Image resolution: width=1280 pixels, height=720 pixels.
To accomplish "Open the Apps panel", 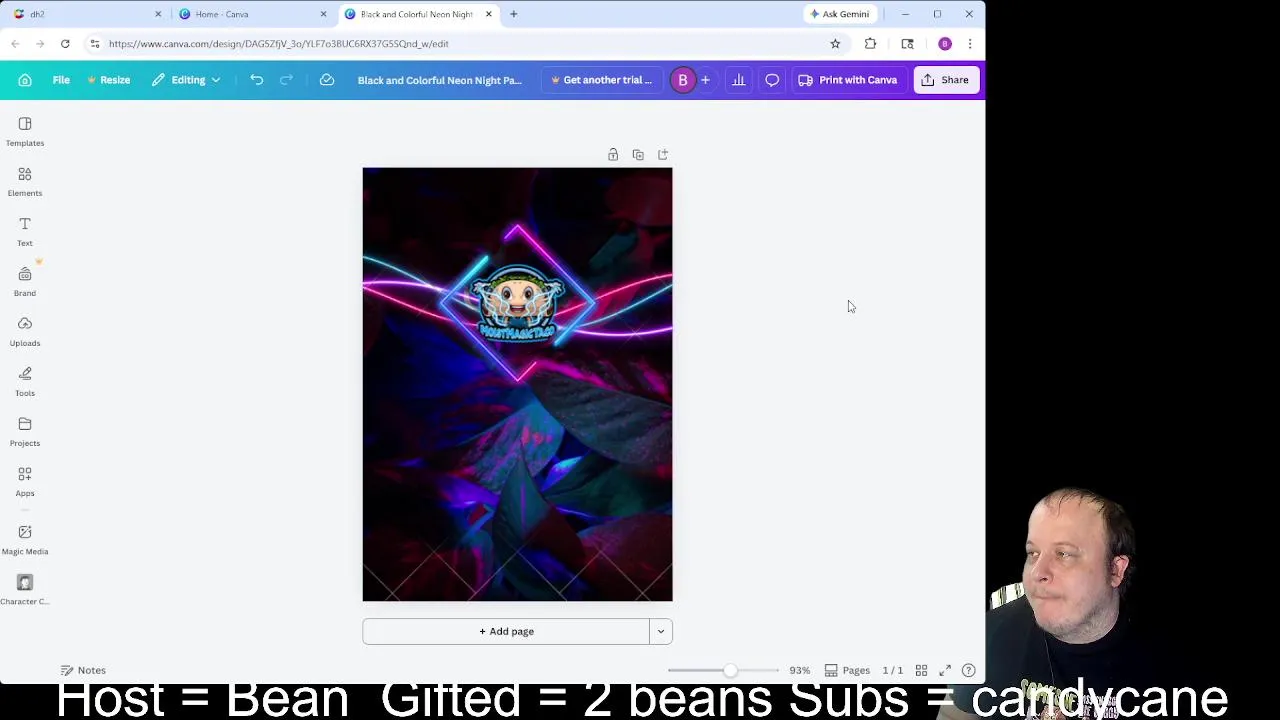I will 25,481.
